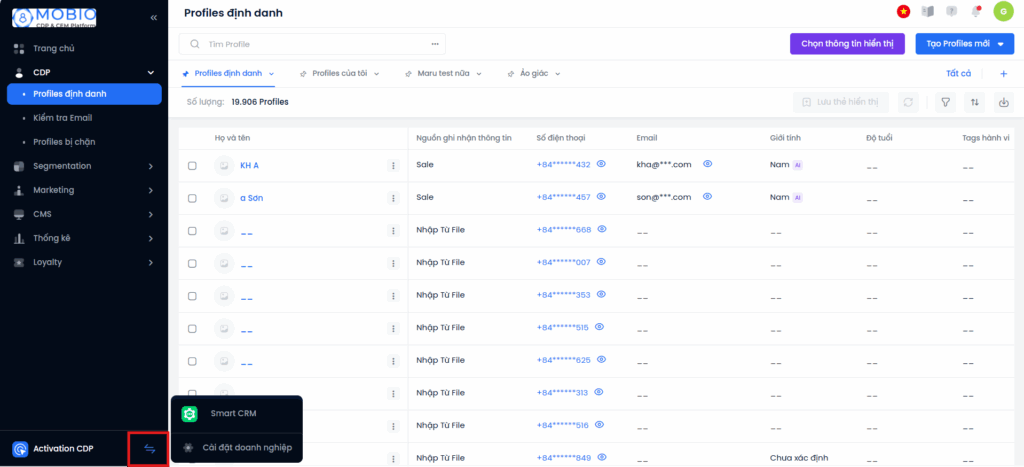
Task: Open the Maru test nữa tab dropdown arrow
Action: 479,74
